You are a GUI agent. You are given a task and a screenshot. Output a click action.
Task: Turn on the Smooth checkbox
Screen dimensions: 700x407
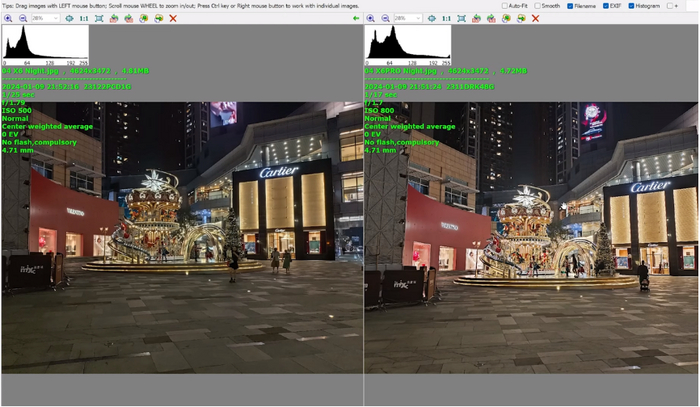[x=538, y=6]
